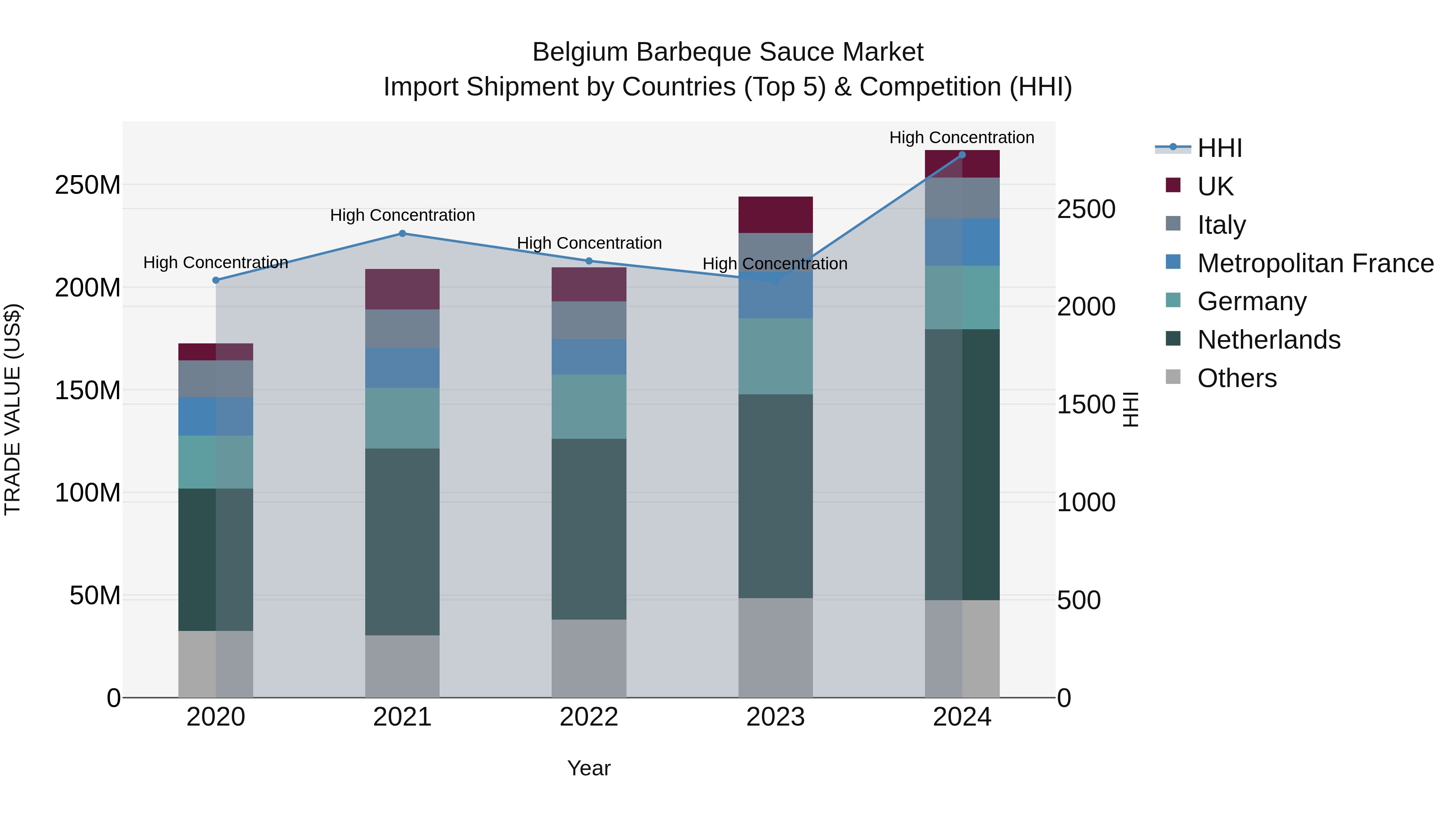Click the rotated HHI right-axis title
This screenshot has width=1456, height=819.
tap(1130, 409)
